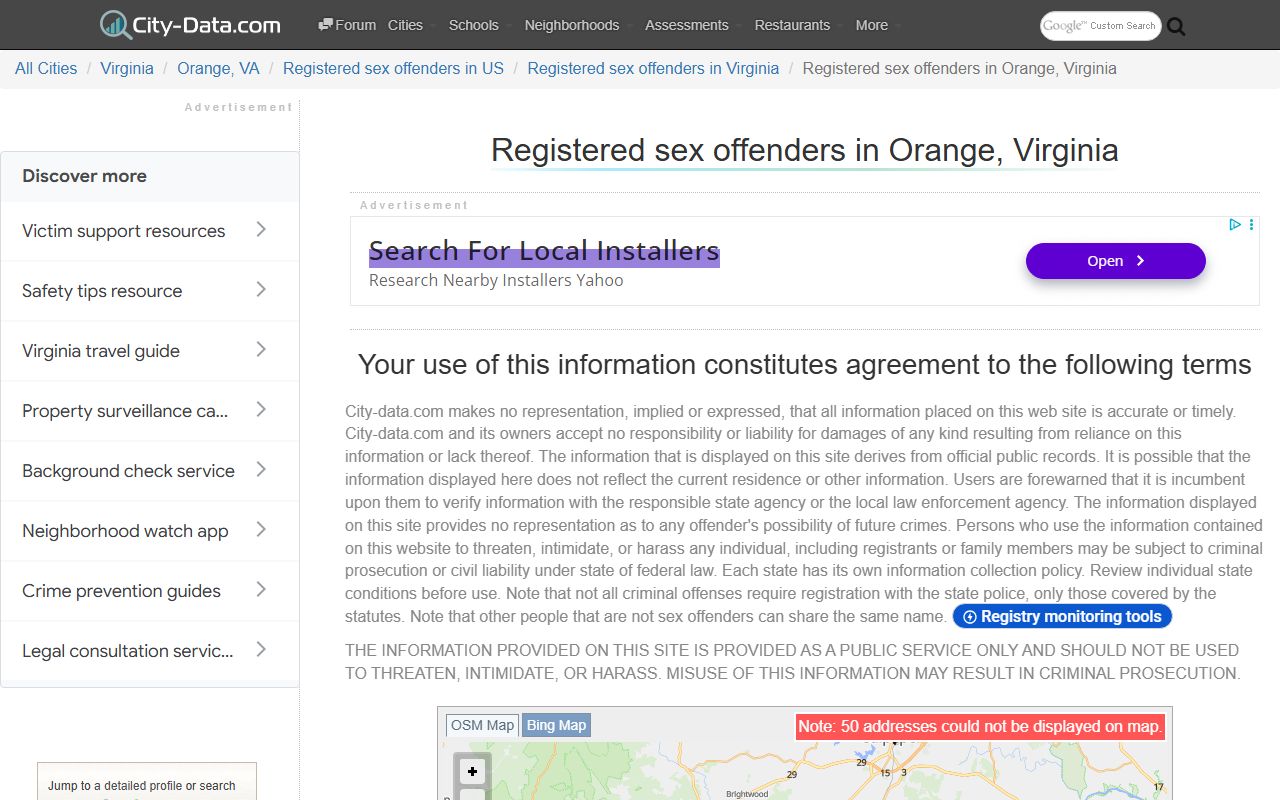Expand Safety tips resource item
This screenshot has width=1280, height=800.
pyautogui.click(x=150, y=291)
